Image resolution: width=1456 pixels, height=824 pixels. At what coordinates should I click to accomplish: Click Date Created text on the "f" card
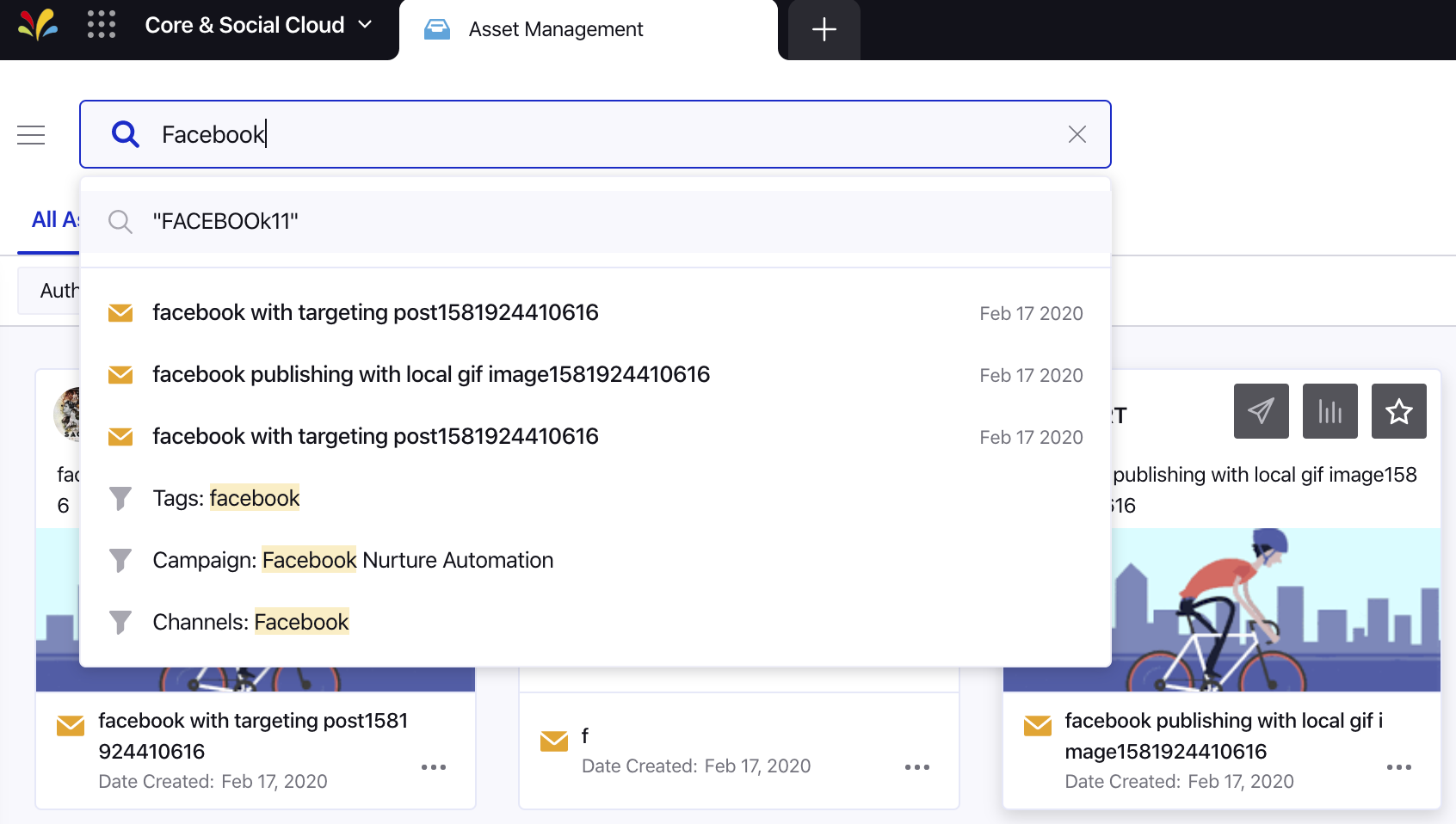(x=696, y=766)
